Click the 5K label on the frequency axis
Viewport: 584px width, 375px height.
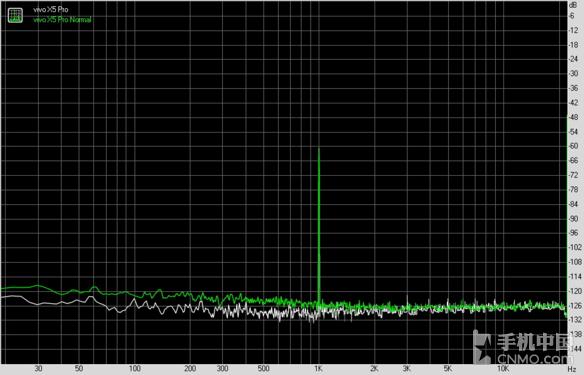448,369
